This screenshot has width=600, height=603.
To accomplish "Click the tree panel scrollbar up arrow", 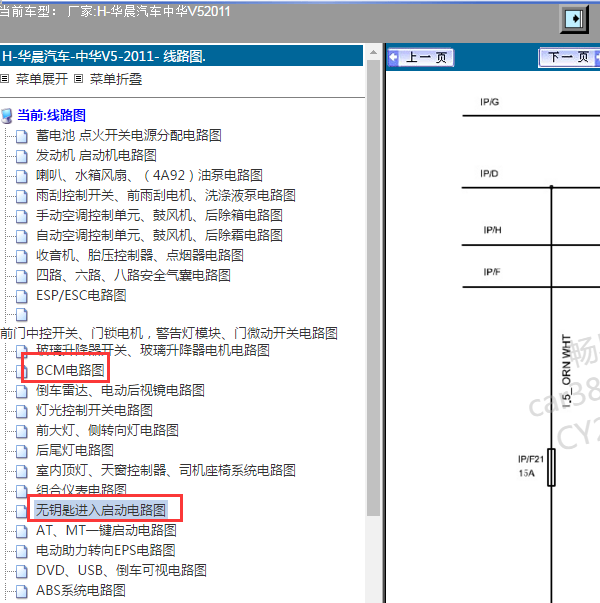I will [373, 52].
